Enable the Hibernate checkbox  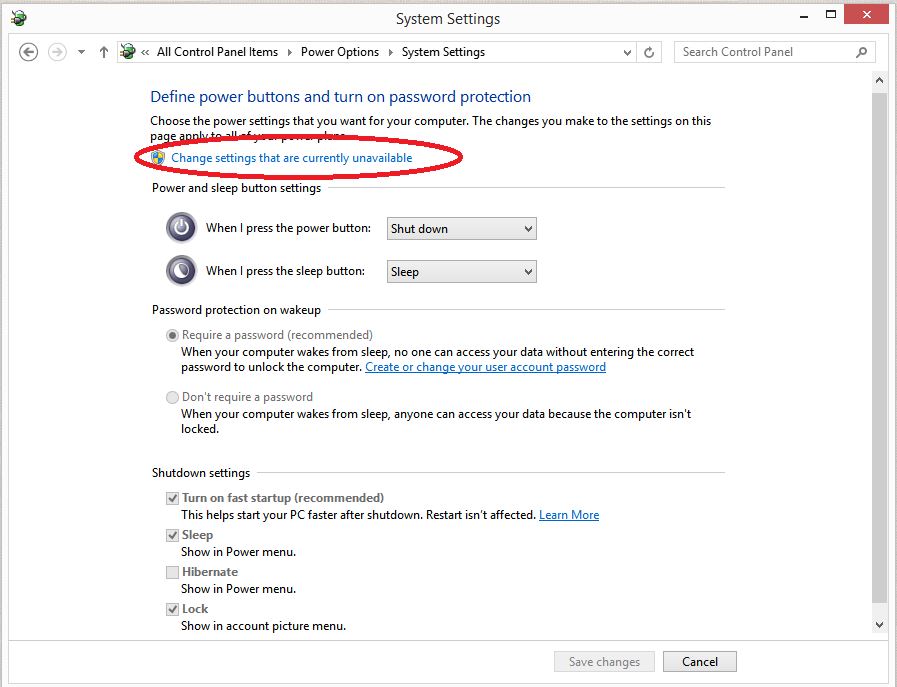point(172,572)
